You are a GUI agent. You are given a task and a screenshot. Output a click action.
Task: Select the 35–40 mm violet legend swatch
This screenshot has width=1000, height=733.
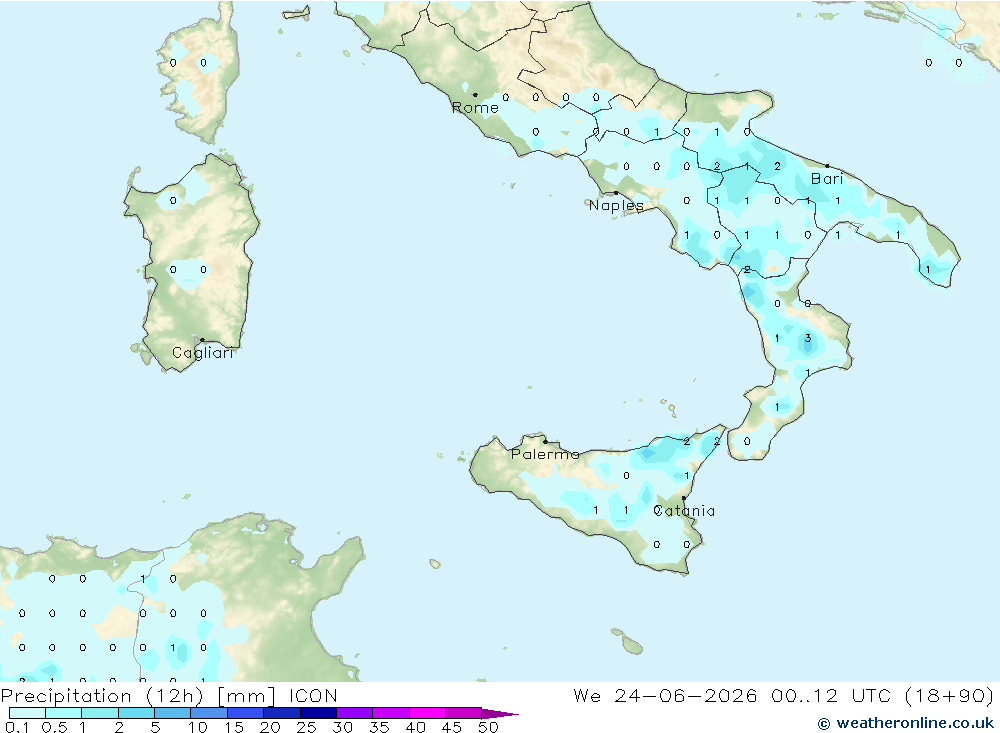[x=391, y=713]
